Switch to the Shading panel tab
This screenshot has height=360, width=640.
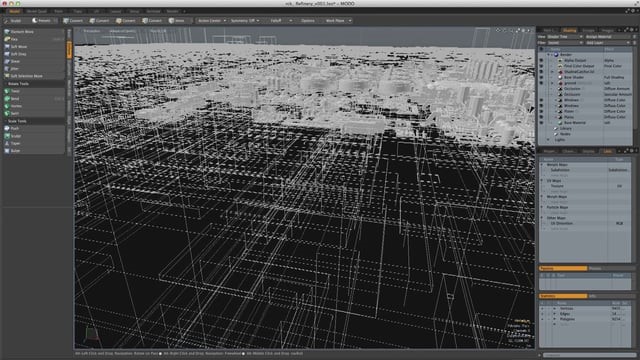[x=569, y=30]
